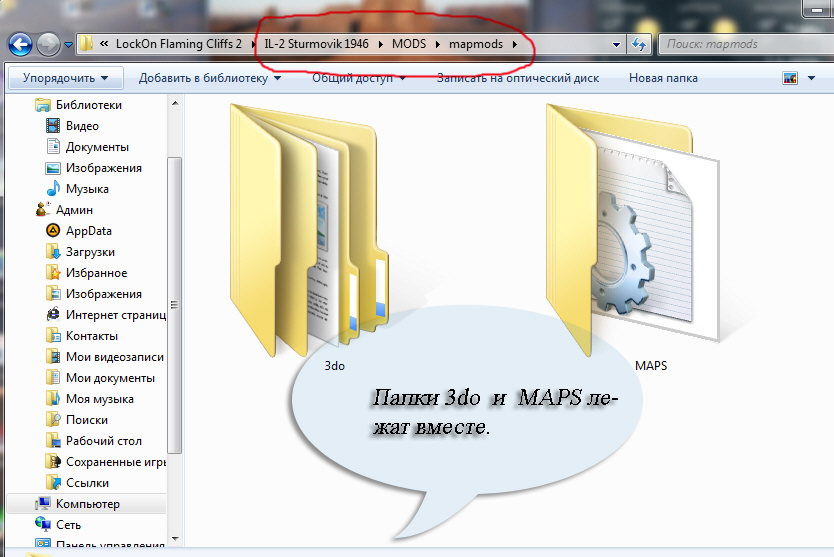834x557 pixels.
Task: Select Библиотеки in the navigation pane
Action: click(89, 105)
